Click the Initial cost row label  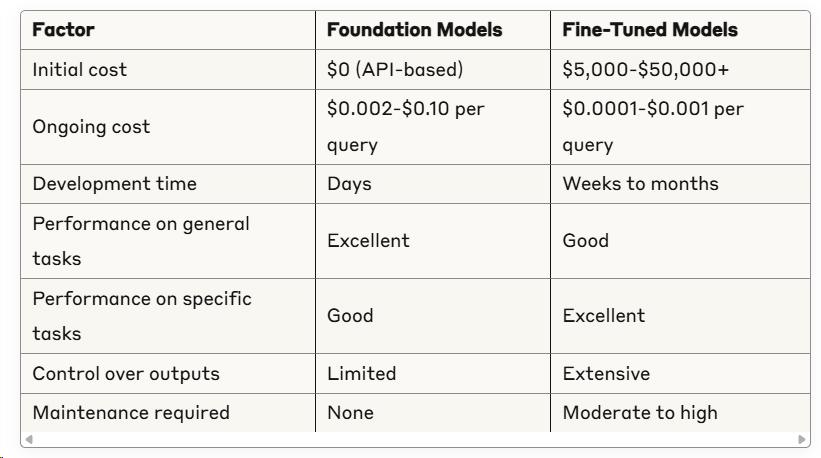click(80, 70)
